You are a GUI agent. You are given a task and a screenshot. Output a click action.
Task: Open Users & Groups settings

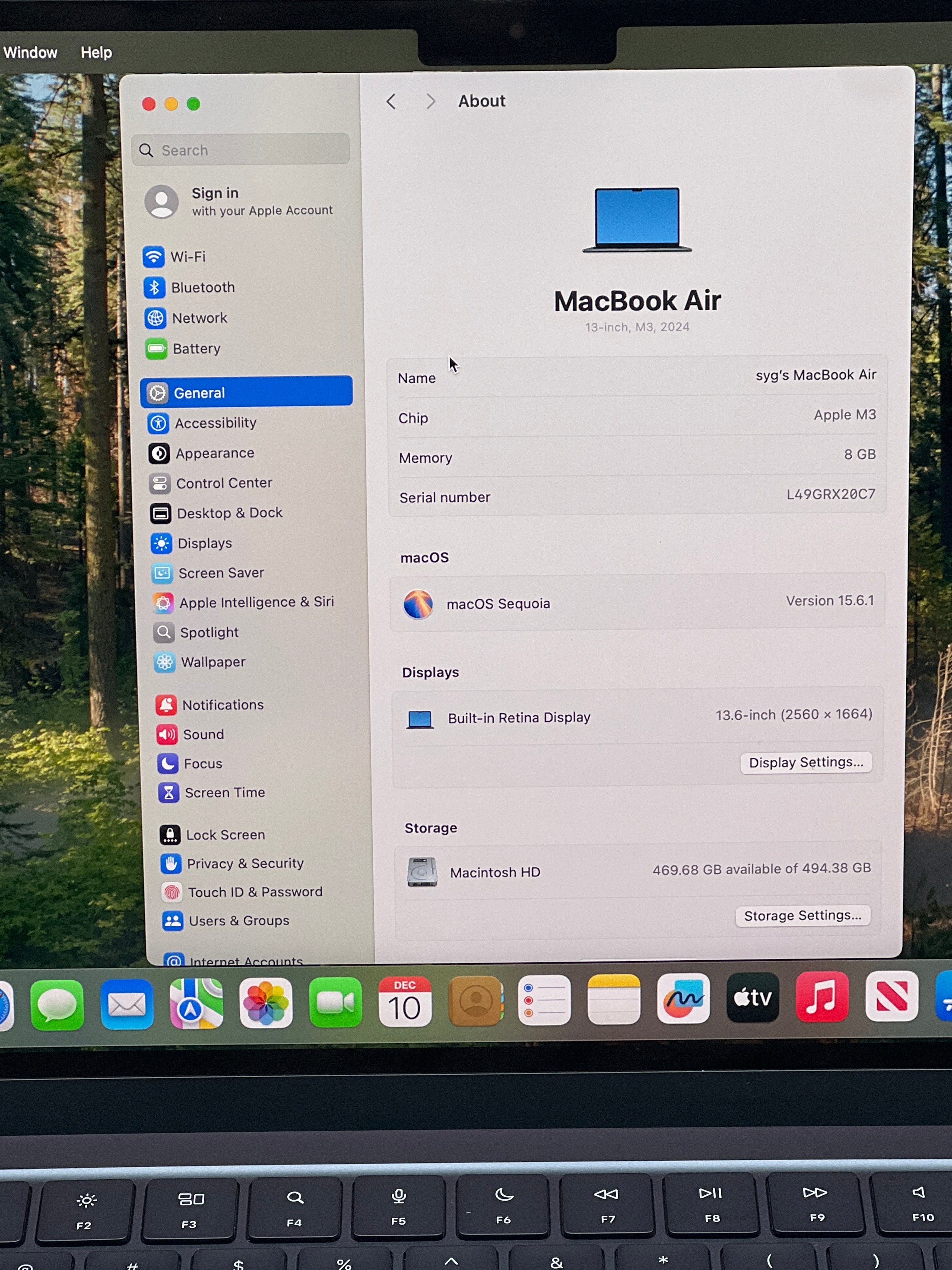coord(225,920)
